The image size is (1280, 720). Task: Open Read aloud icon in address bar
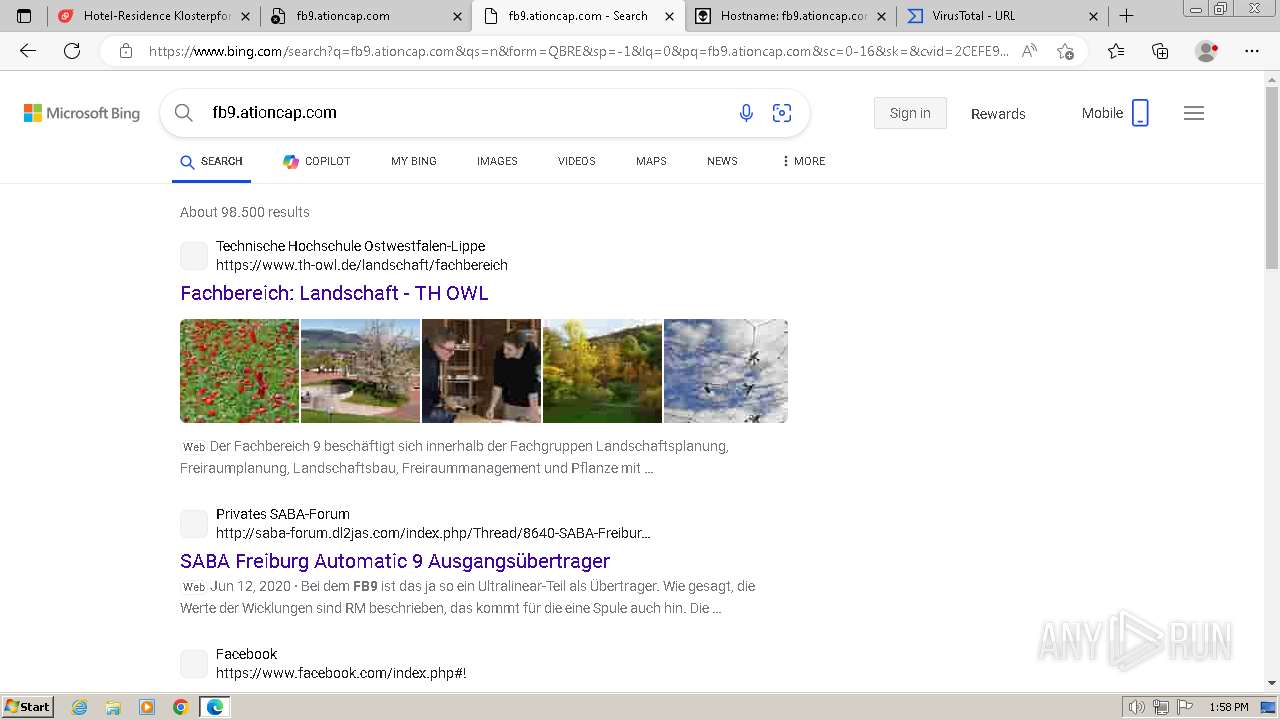click(1029, 51)
